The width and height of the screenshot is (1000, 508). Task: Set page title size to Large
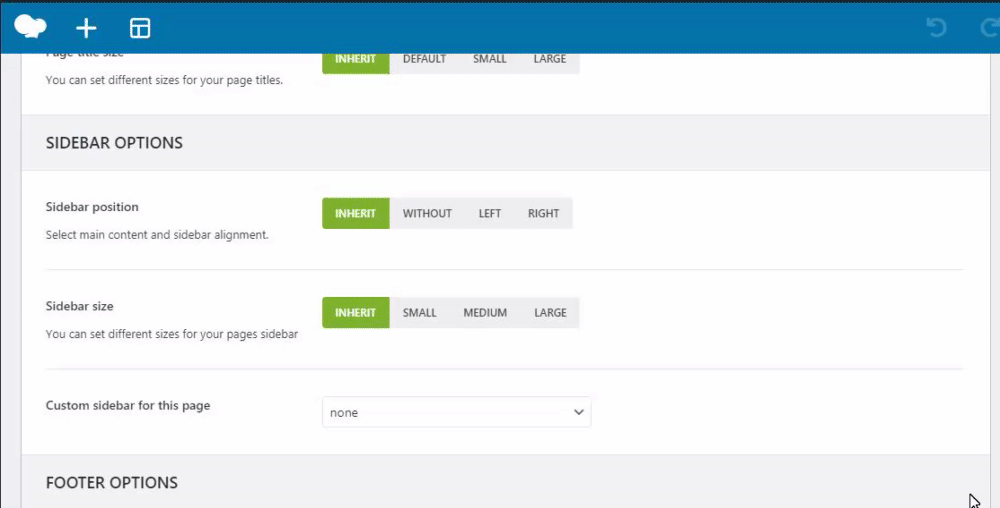pyautogui.click(x=550, y=62)
